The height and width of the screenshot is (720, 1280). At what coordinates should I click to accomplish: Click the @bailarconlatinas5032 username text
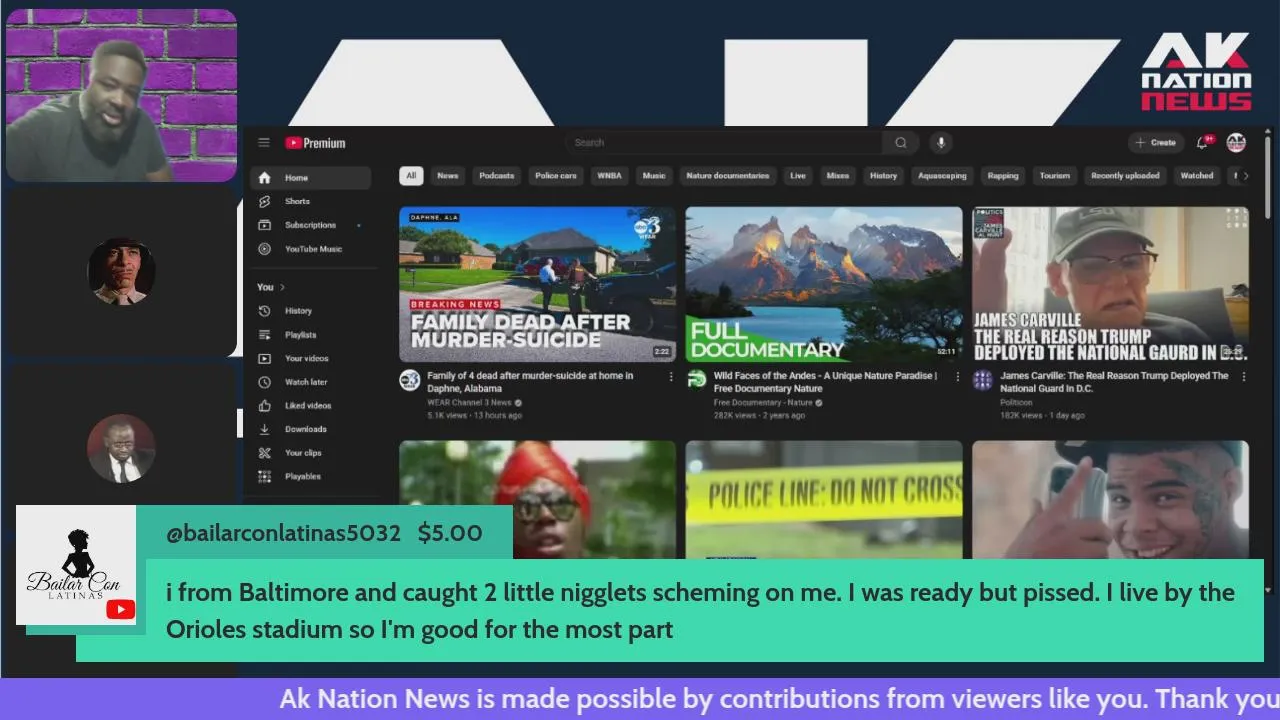pos(283,533)
